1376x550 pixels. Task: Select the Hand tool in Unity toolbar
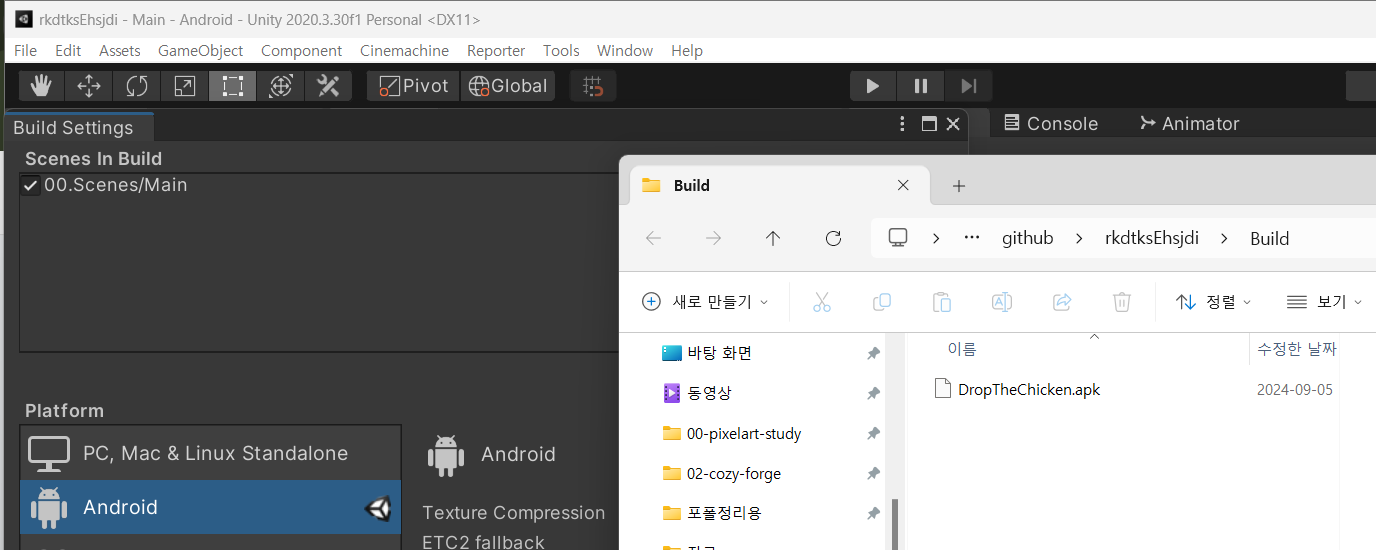[x=41, y=86]
